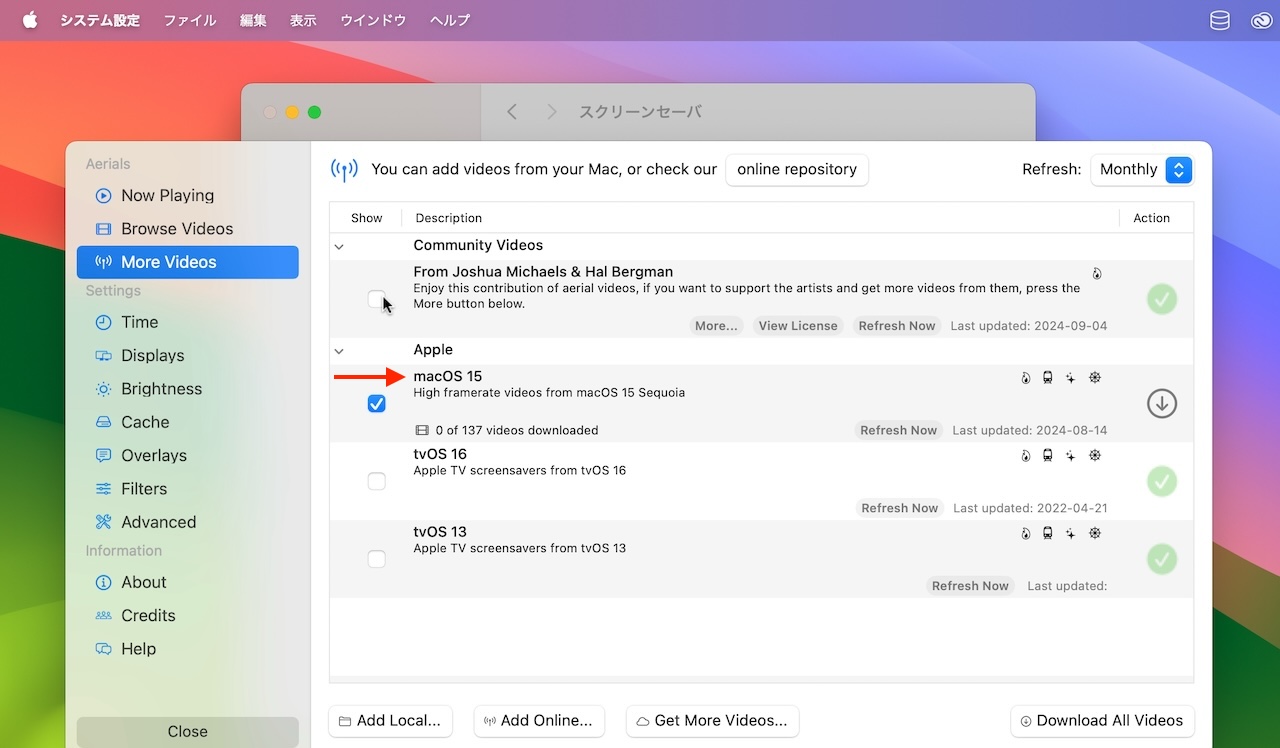Select More Videos in the sidebar
Viewport: 1280px width, 748px height.
tap(187, 262)
